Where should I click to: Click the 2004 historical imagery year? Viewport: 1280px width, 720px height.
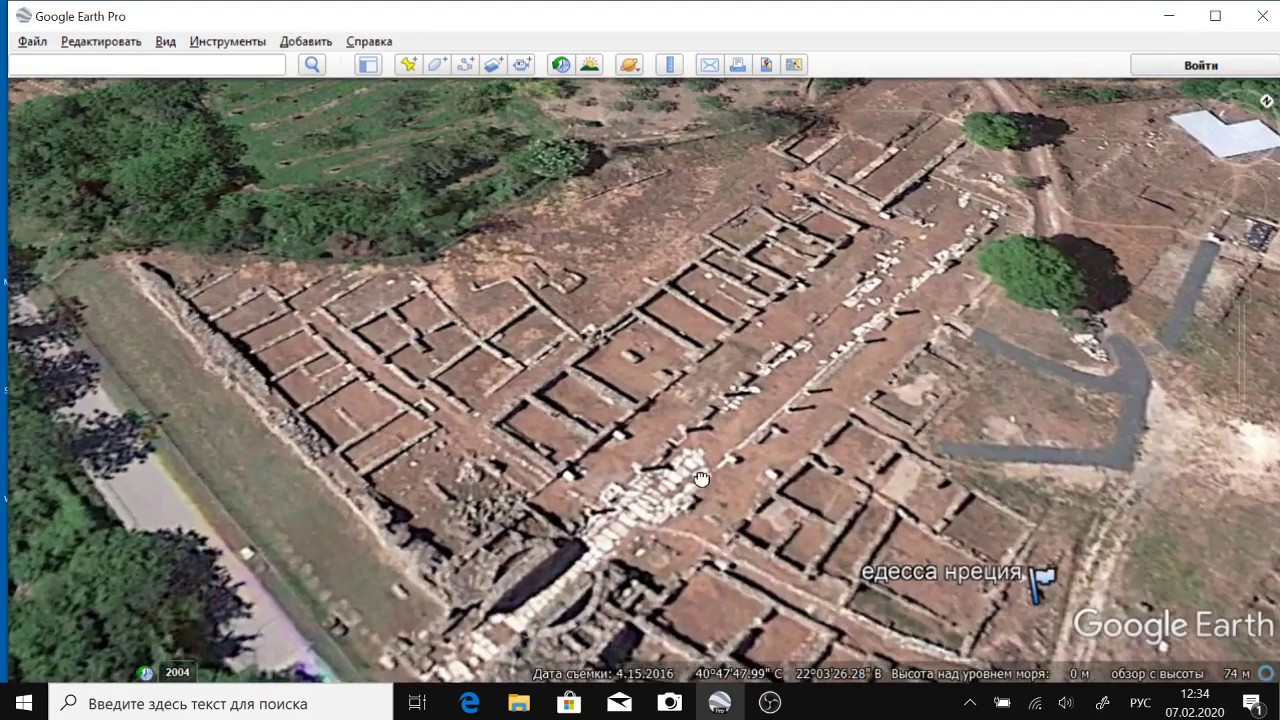click(177, 672)
